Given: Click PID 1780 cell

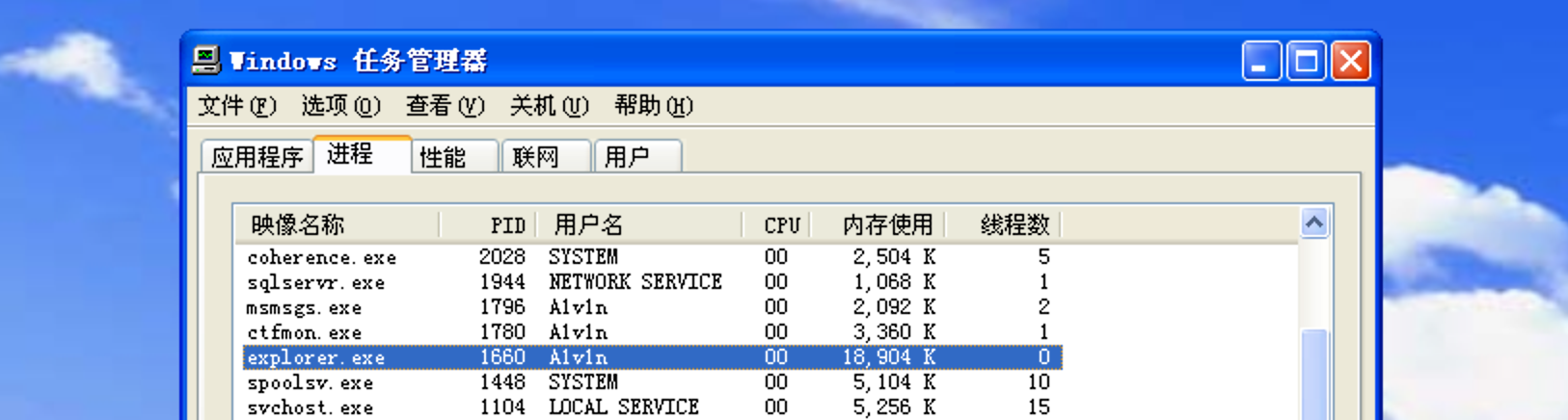Looking at the screenshot, I should pyautogui.click(x=502, y=332).
